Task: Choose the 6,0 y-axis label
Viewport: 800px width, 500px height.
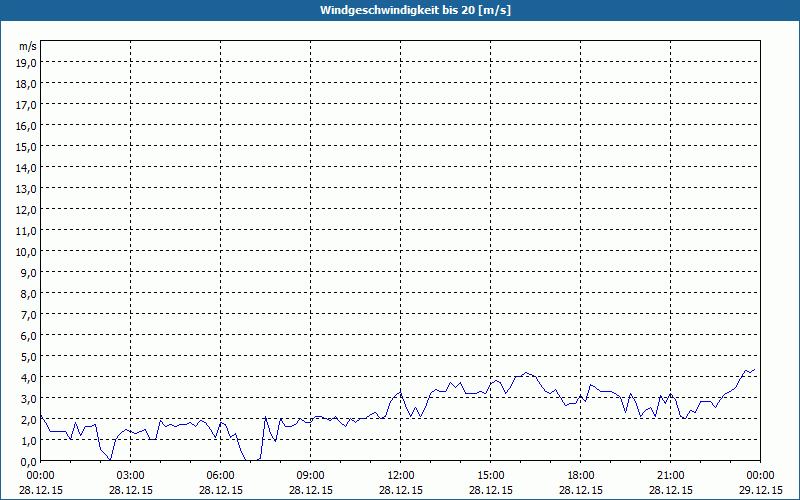Action: coord(30,336)
